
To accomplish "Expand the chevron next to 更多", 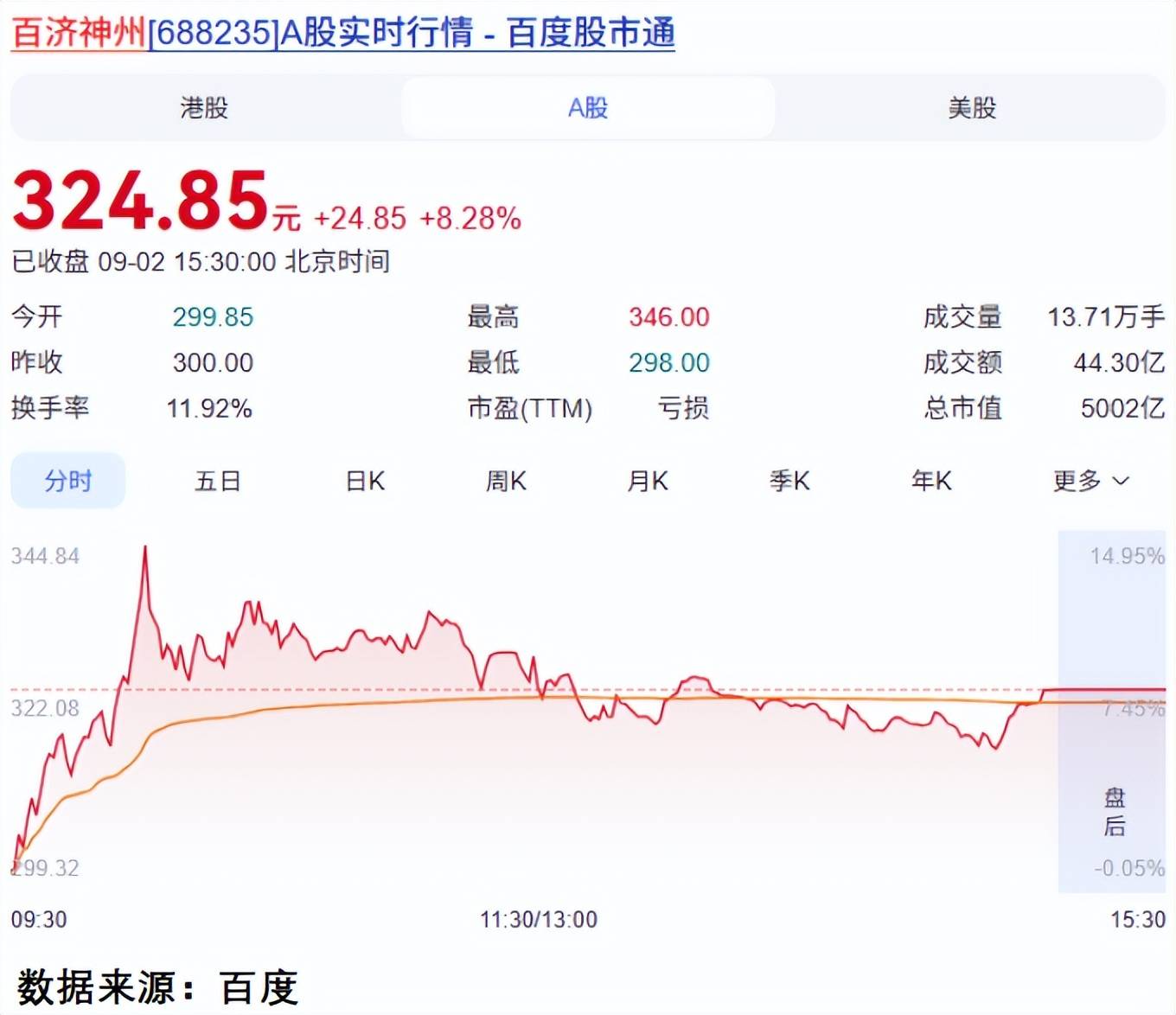I will pyautogui.click(x=1121, y=481).
